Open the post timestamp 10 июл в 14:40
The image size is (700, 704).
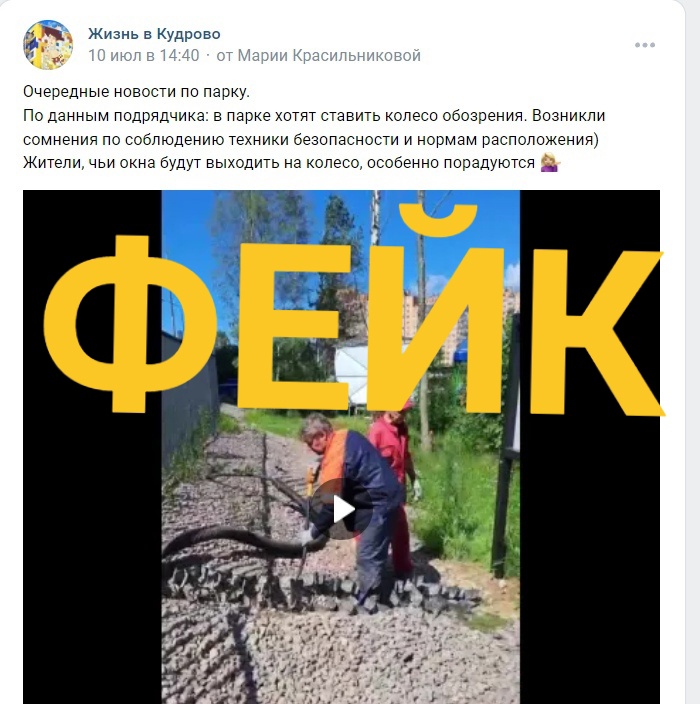(x=144, y=56)
